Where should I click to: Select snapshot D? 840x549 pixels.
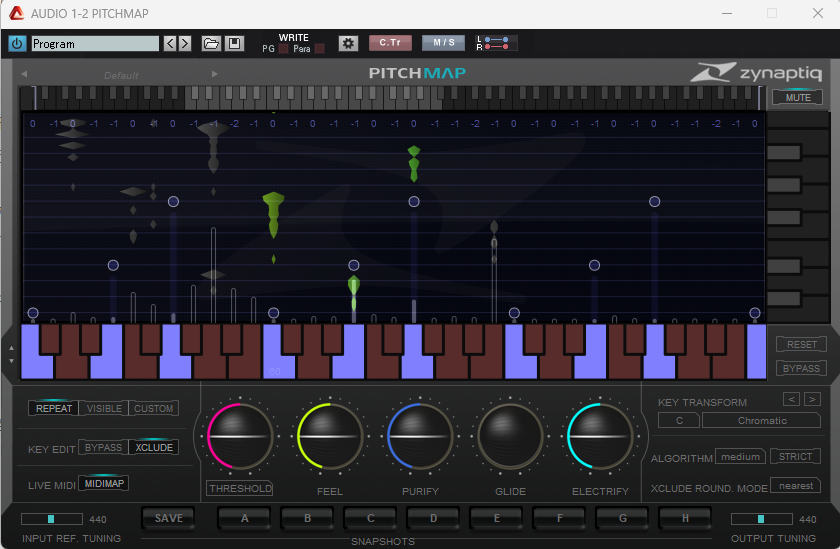pyautogui.click(x=433, y=518)
